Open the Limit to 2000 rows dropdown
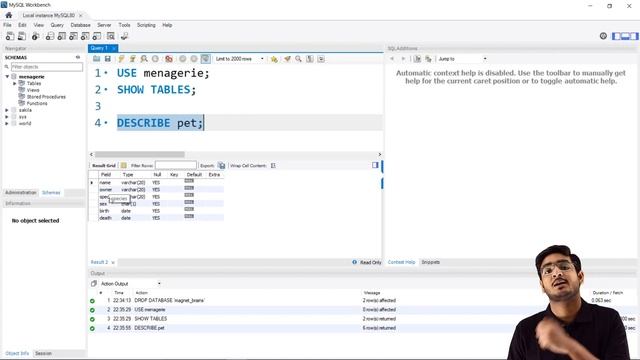640x360 pixels. [x=240, y=59]
